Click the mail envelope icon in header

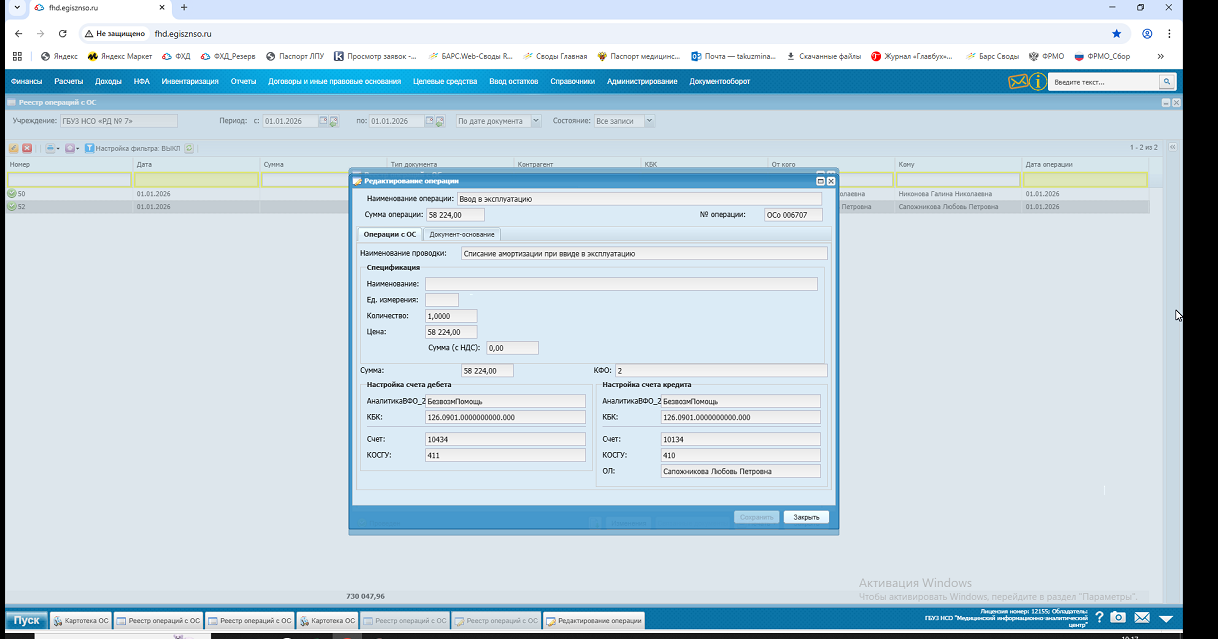1018,82
